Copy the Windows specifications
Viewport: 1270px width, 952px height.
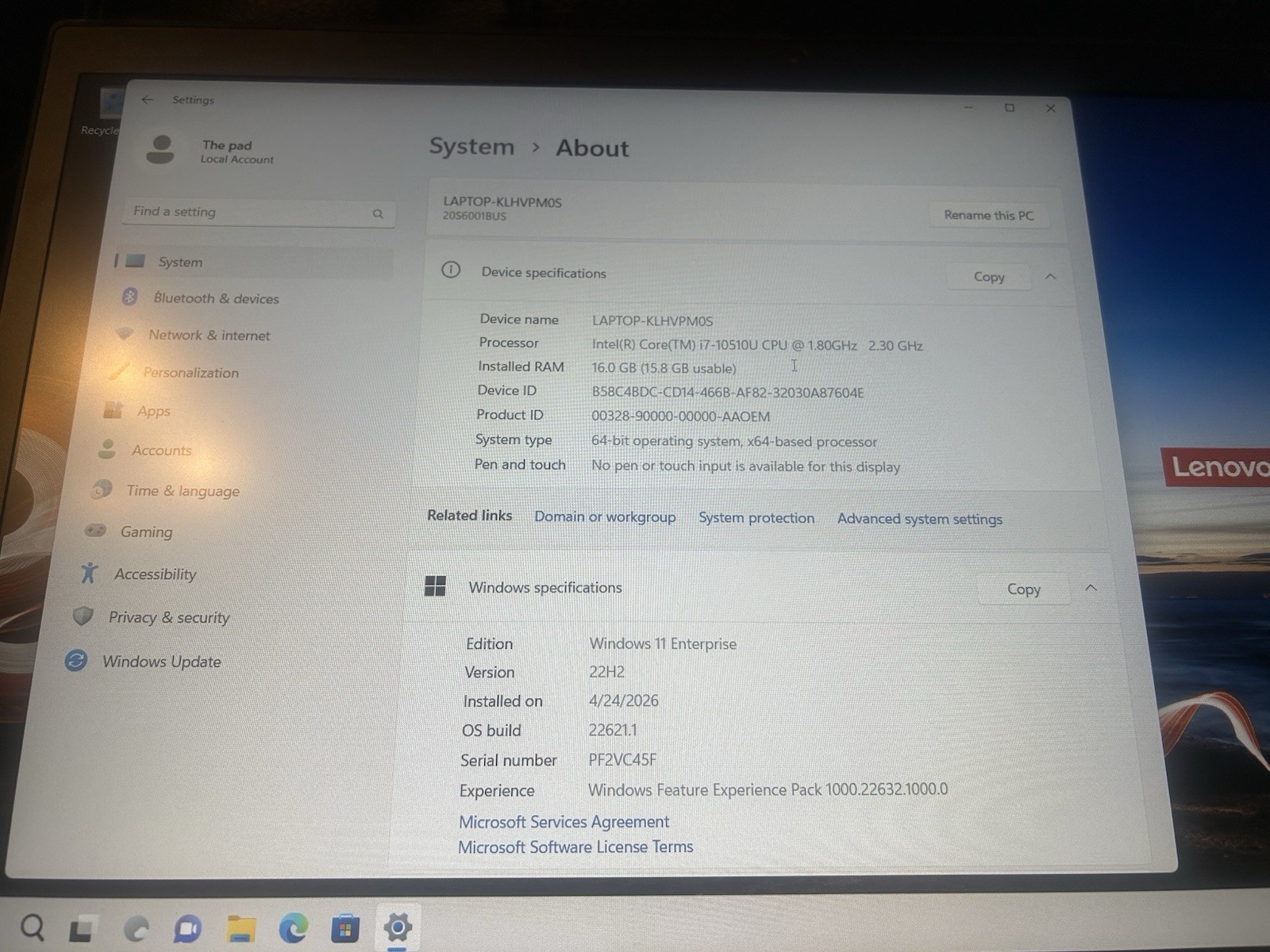click(1024, 589)
